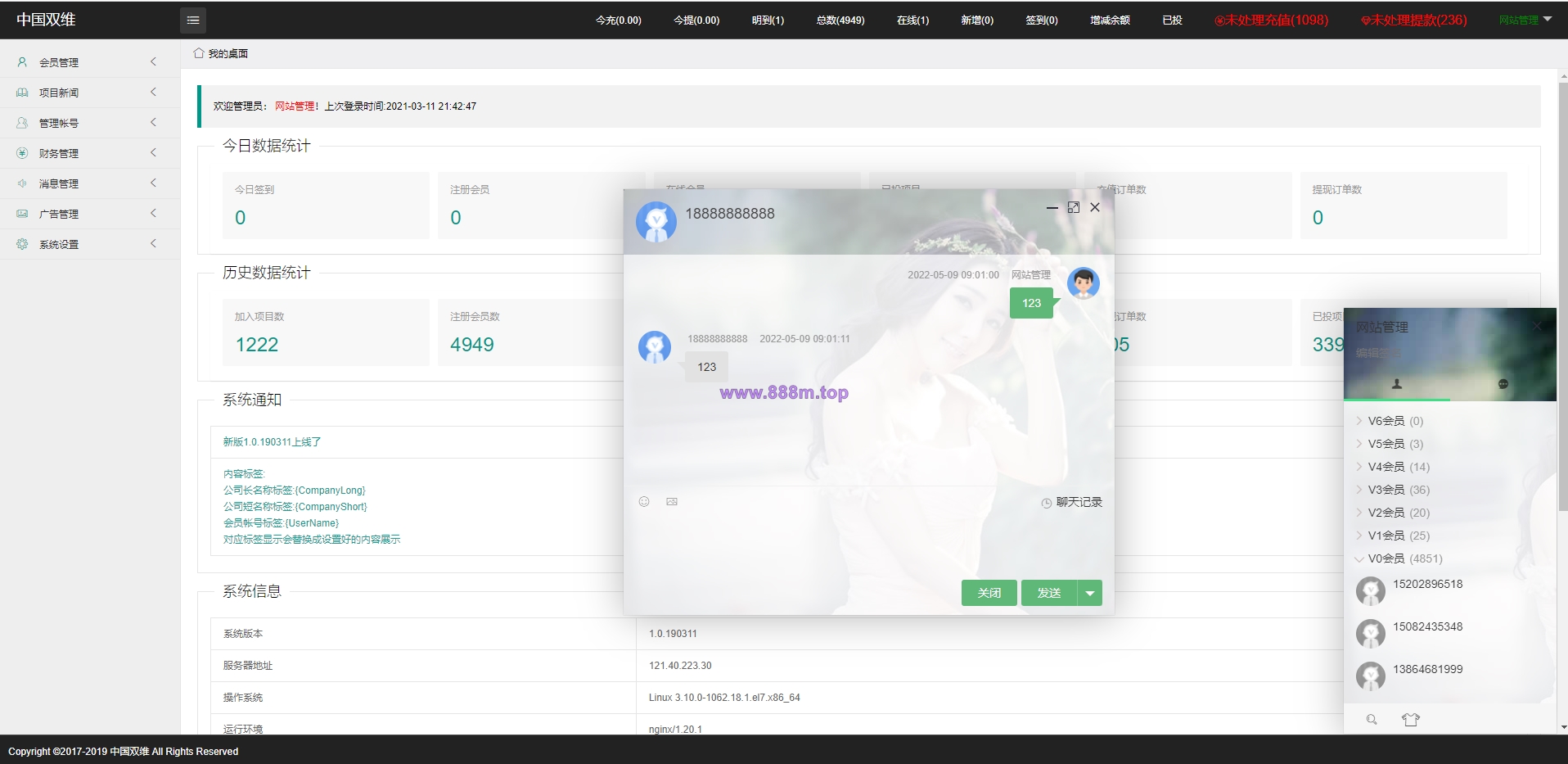Maximize the 18888888888 chat window

click(1074, 208)
